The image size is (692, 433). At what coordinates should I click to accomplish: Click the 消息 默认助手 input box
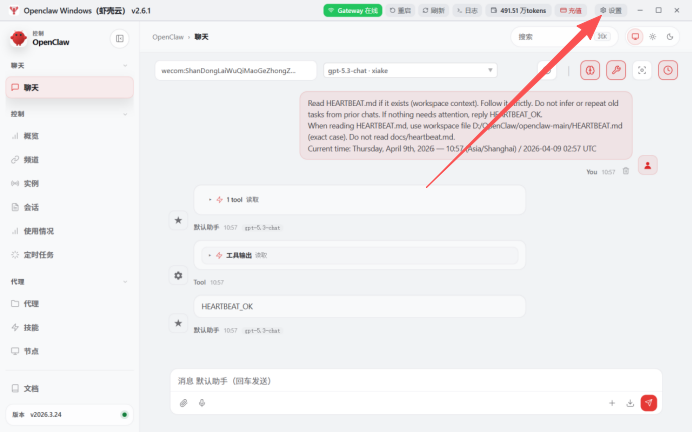pos(416,381)
